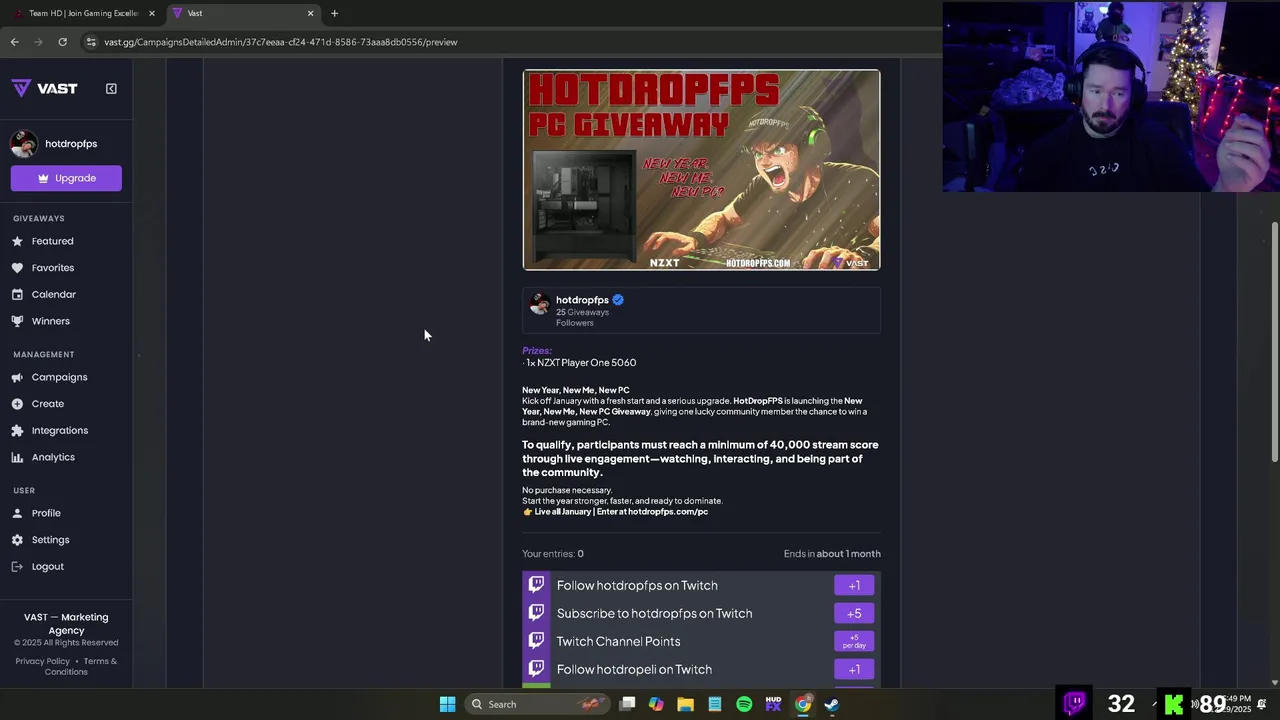Click the '1x NZXT Player One 5060' prize text

click(580, 363)
